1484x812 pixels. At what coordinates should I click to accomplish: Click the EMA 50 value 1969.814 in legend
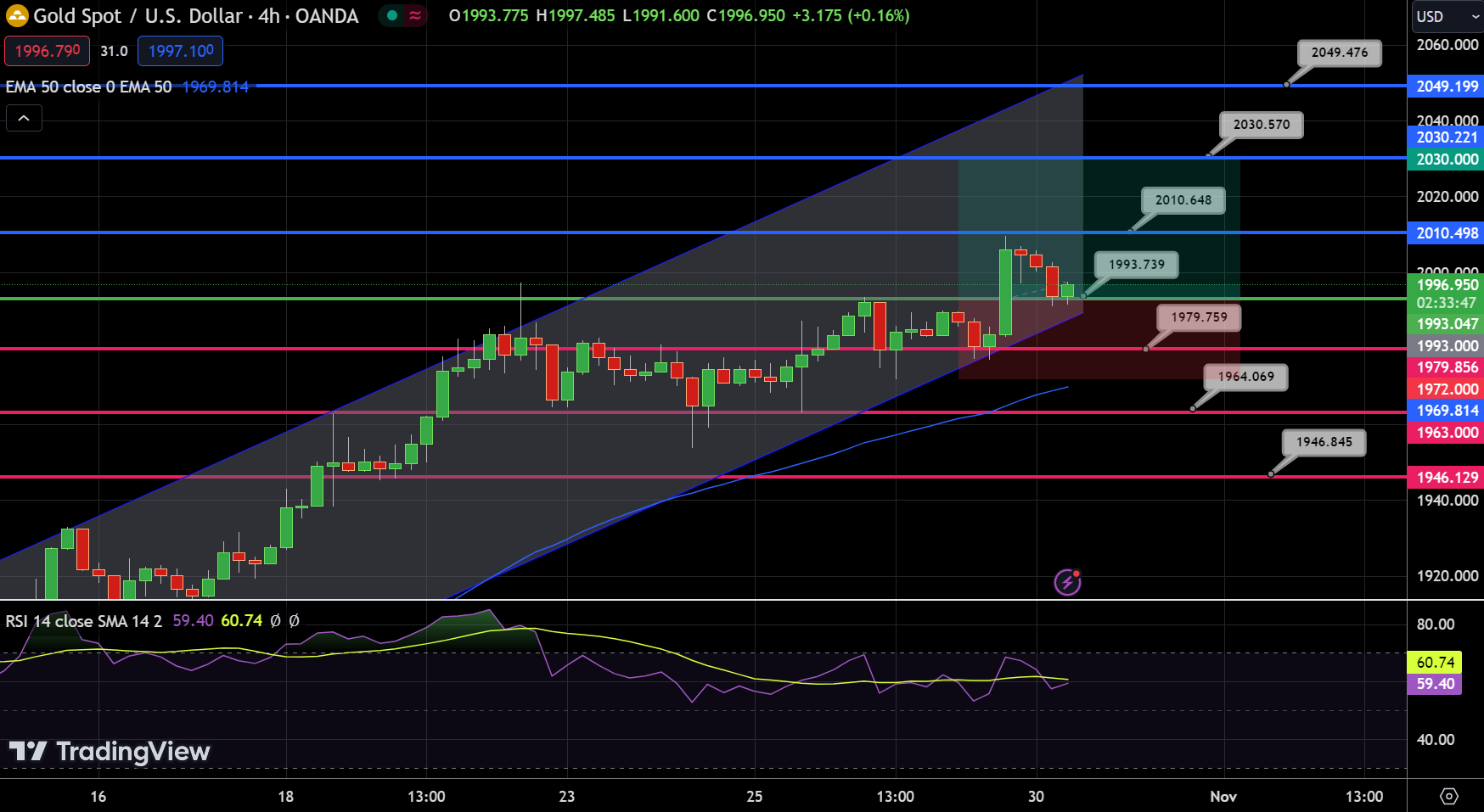tap(216, 87)
